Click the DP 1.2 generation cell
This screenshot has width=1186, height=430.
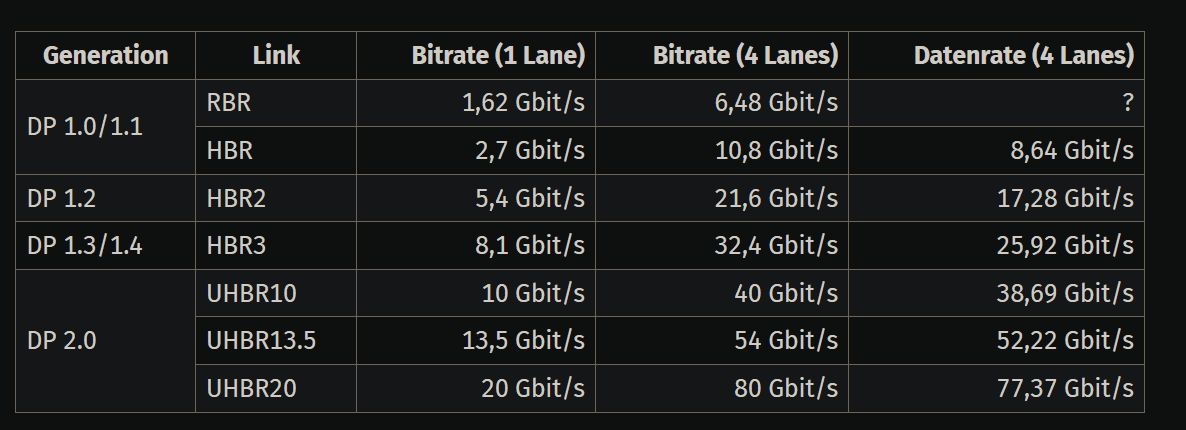(x=62, y=198)
